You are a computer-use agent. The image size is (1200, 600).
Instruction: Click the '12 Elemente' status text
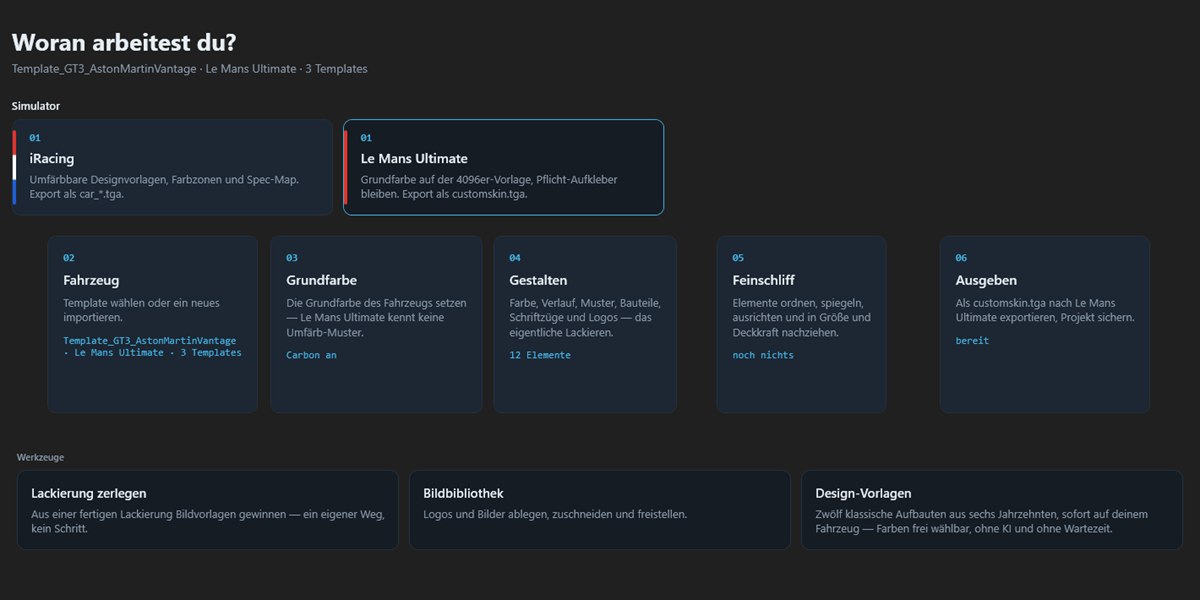540,355
